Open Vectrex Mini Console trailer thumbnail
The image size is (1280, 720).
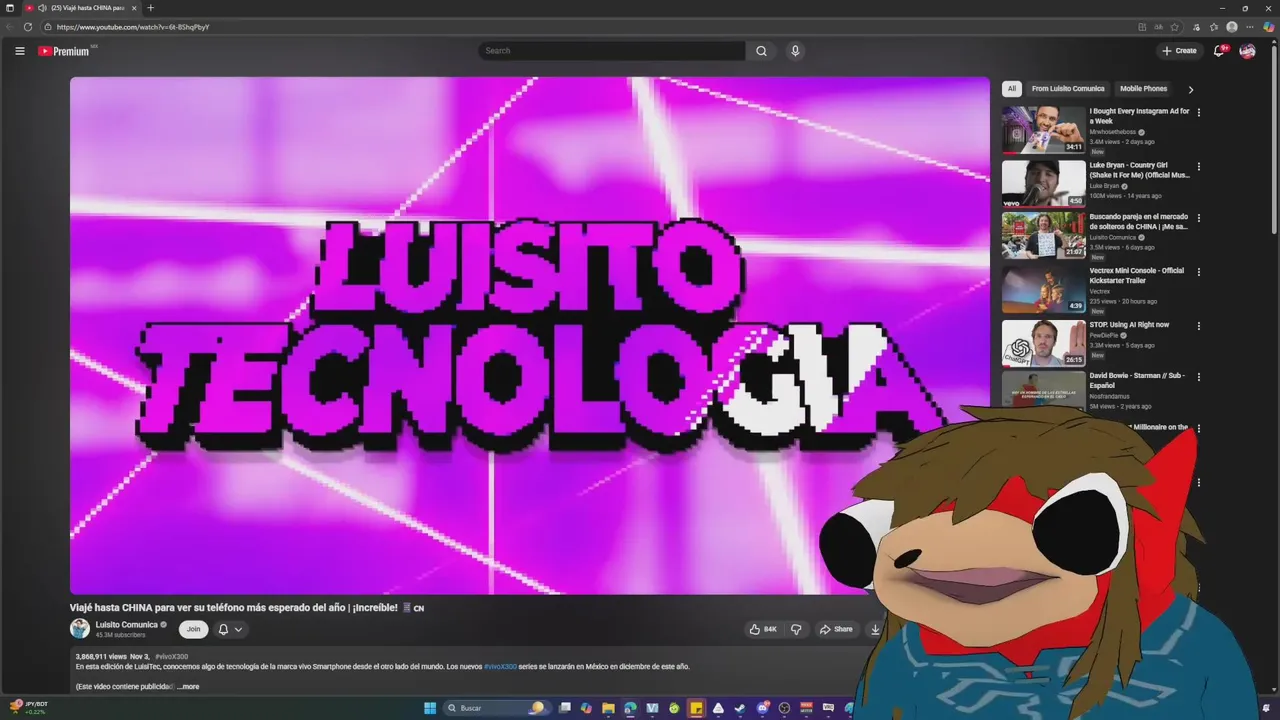(x=1043, y=289)
